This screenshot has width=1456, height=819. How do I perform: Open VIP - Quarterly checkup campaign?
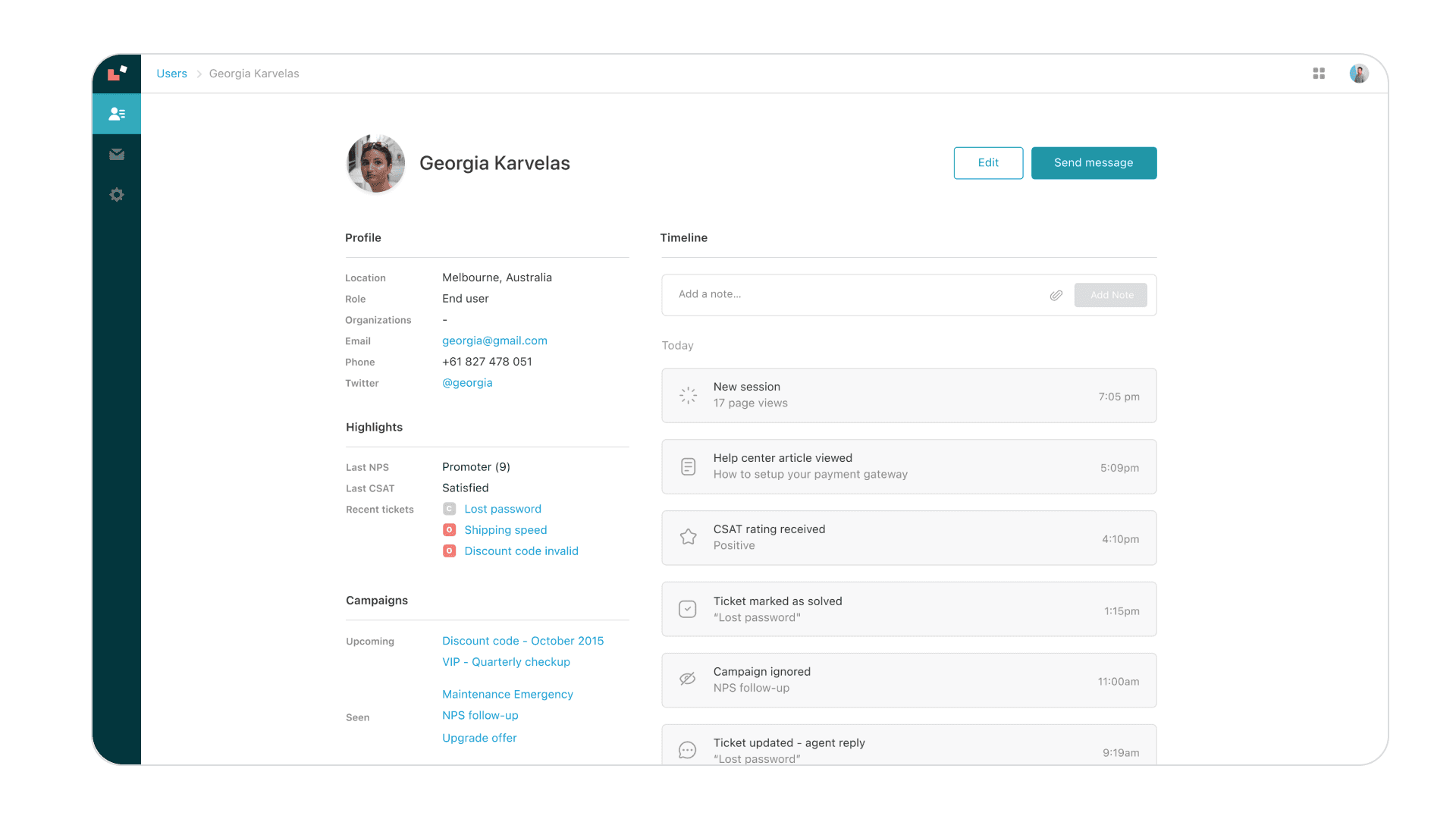(x=506, y=662)
